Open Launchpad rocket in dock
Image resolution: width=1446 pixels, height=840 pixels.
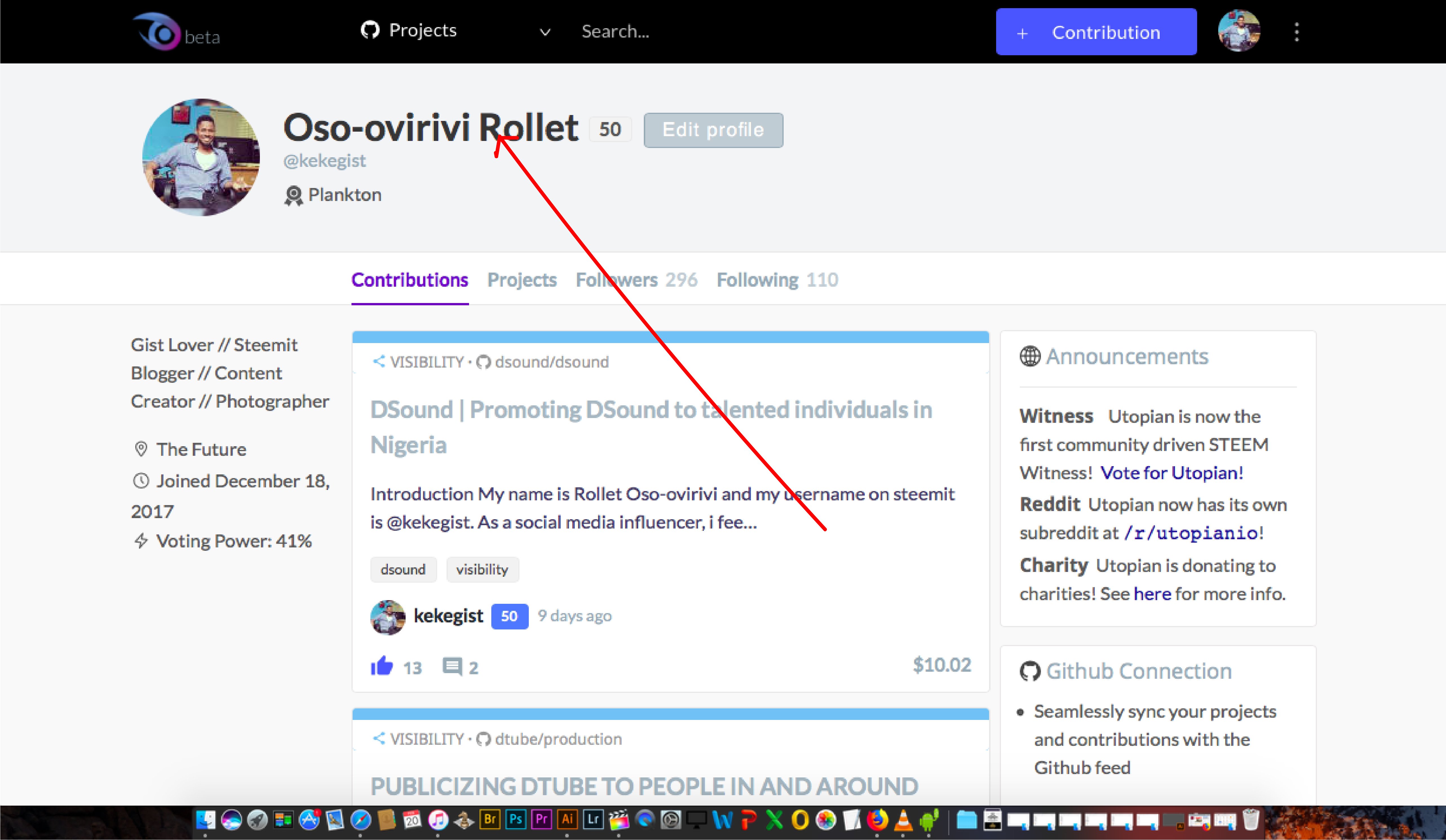257,821
